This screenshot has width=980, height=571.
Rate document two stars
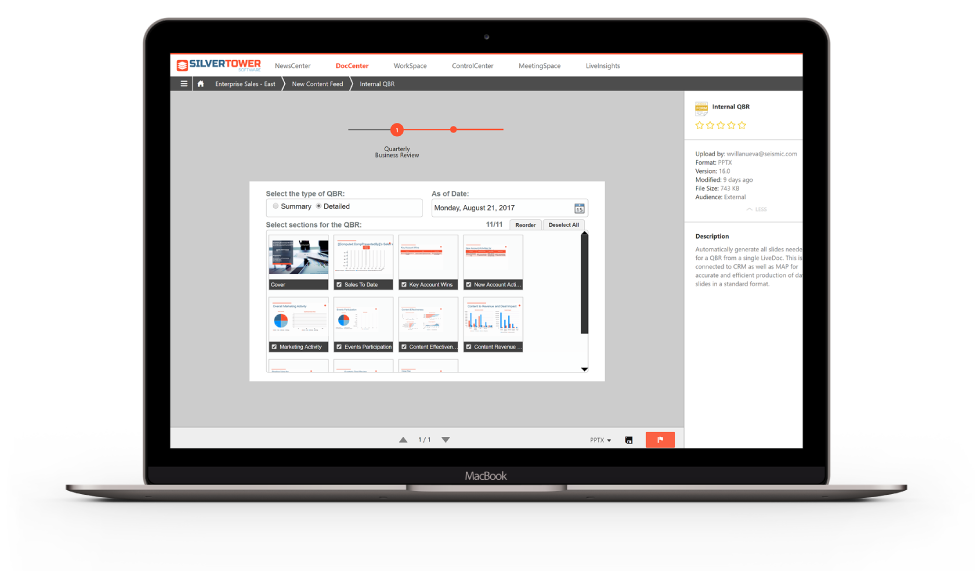click(710, 126)
